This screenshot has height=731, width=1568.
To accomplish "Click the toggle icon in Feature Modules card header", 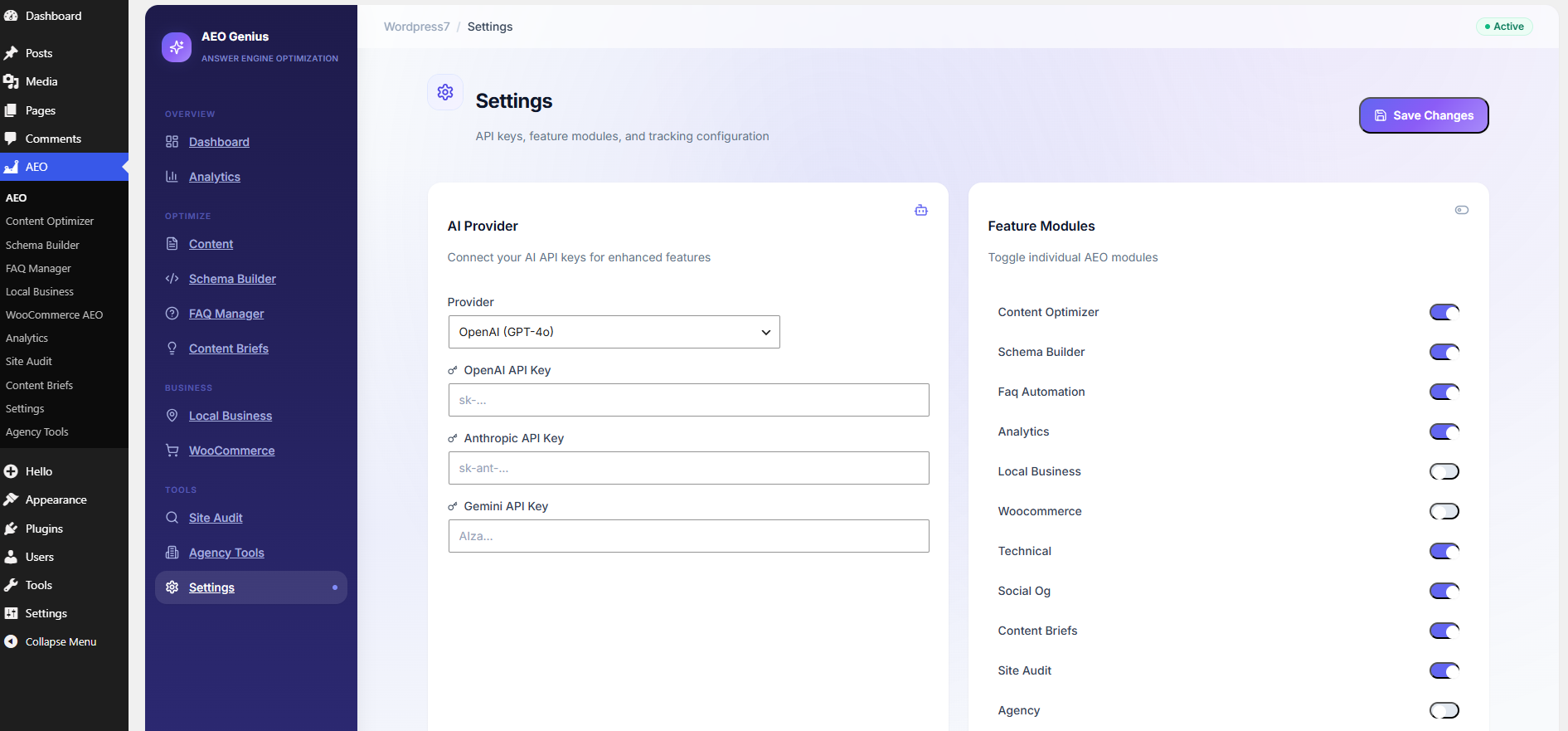I will tap(1462, 210).
